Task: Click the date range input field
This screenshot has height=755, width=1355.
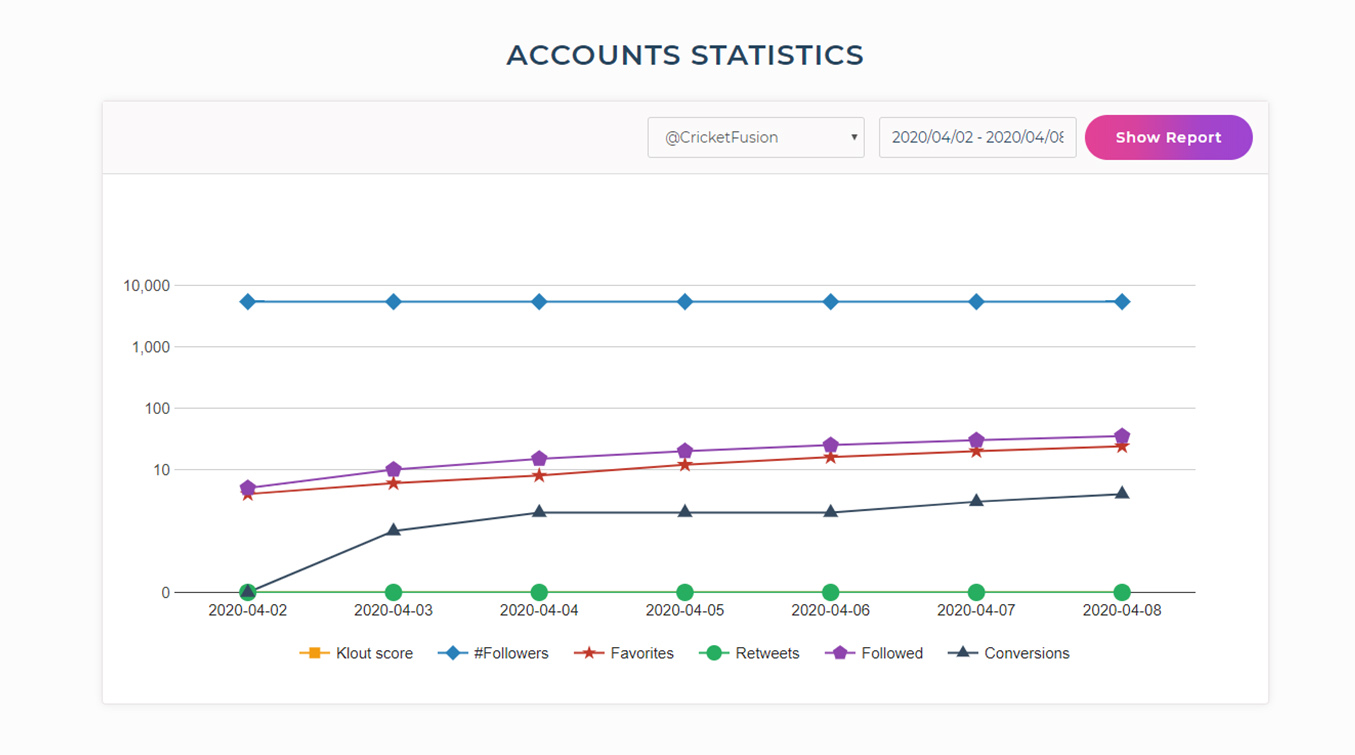Action: (x=977, y=137)
